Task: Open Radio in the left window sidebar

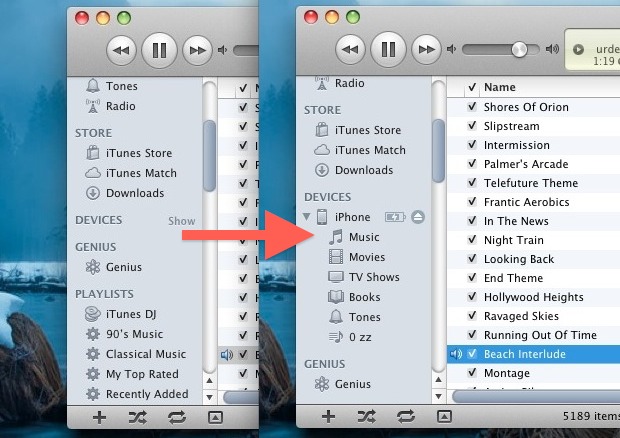Action: (x=111, y=106)
